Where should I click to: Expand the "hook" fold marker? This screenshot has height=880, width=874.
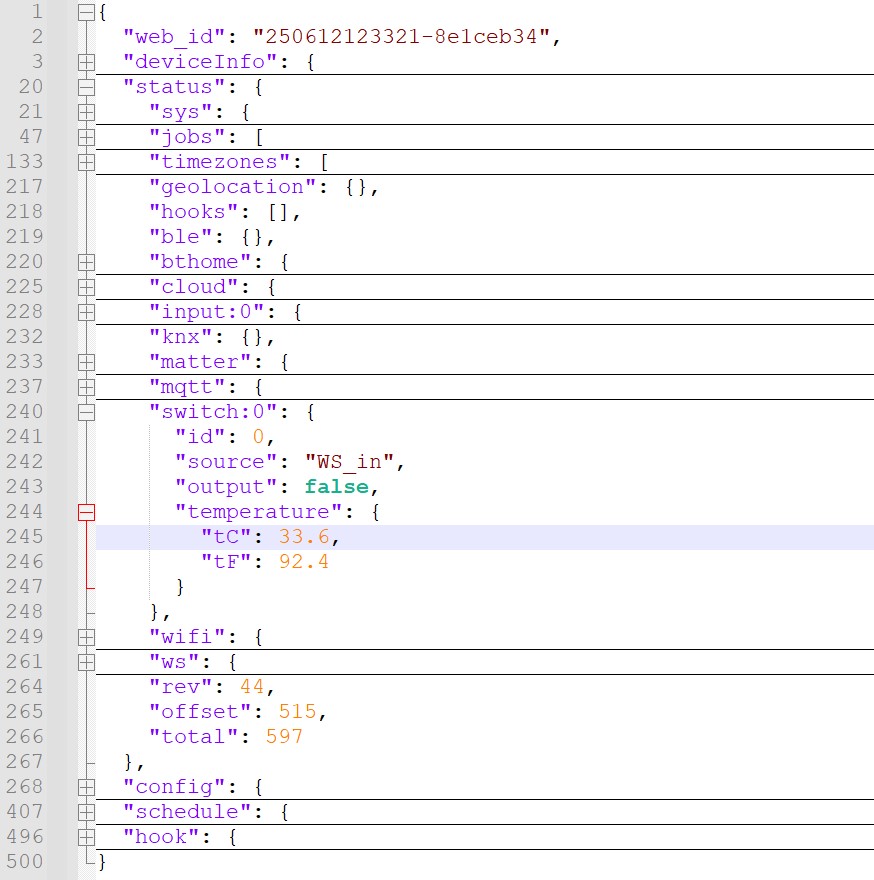[86, 837]
